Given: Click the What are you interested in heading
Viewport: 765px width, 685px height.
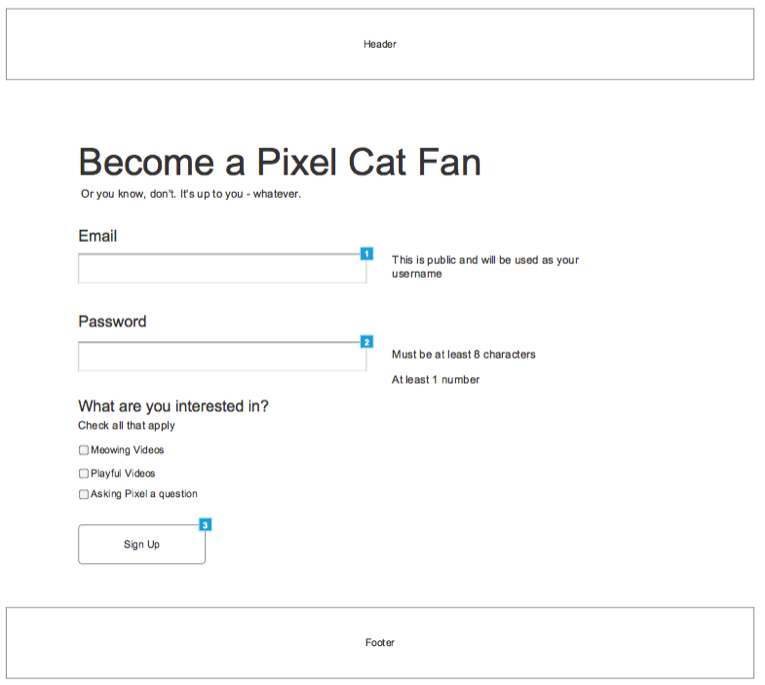Looking at the screenshot, I should pyautogui.click(x=173, y=406).
